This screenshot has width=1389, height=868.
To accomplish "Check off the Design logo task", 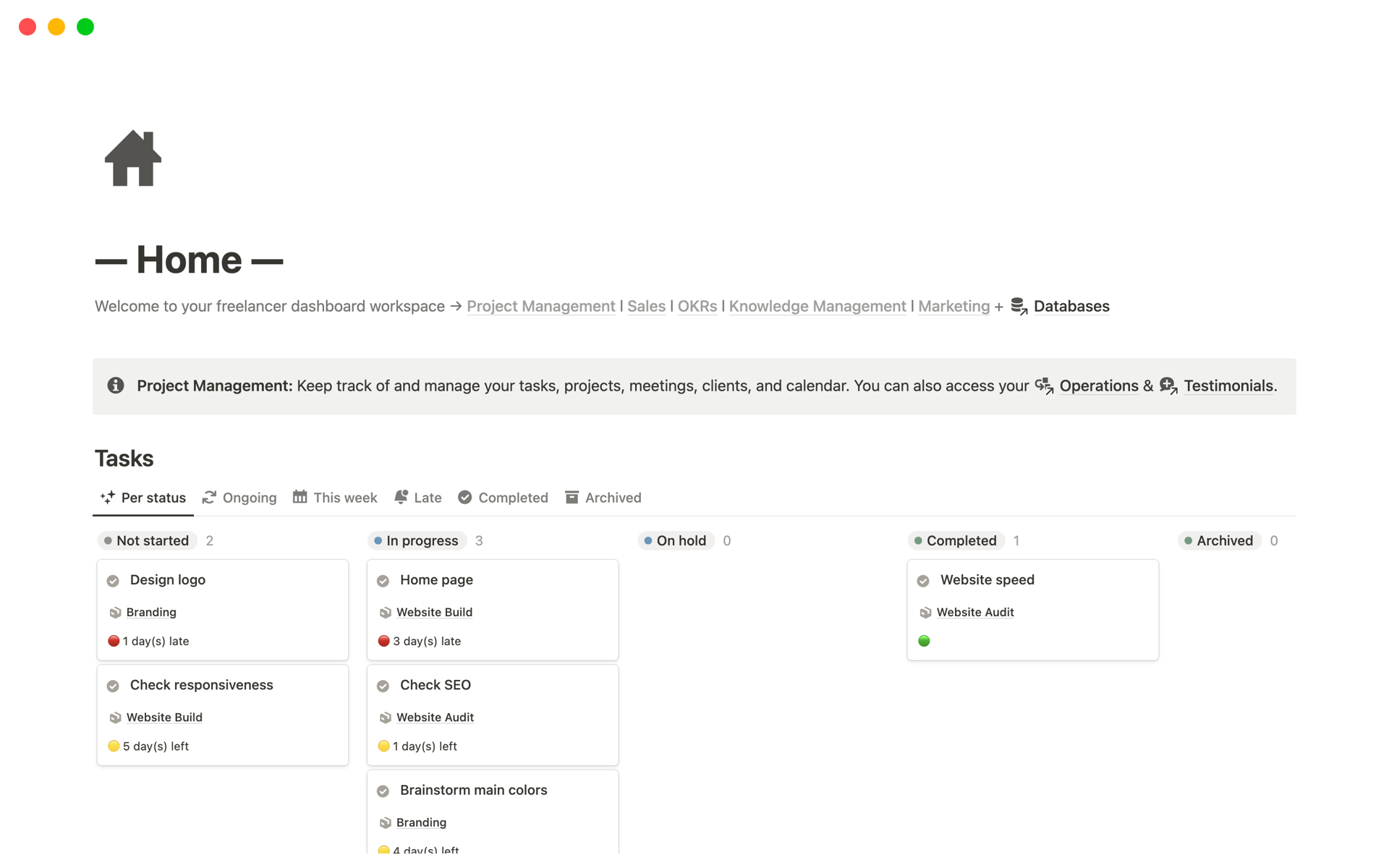I will (113, 581).
